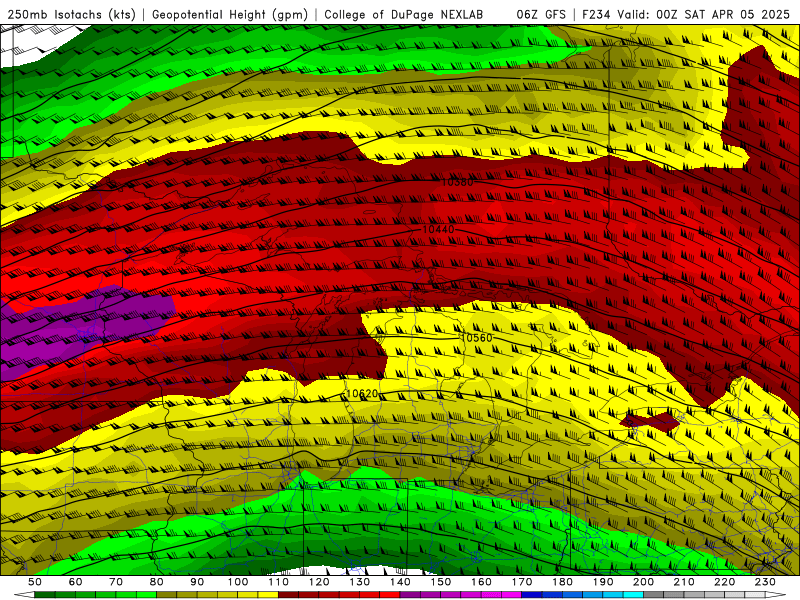Click the 'Geopotential Height (gpm)' title text

(230, 14)
